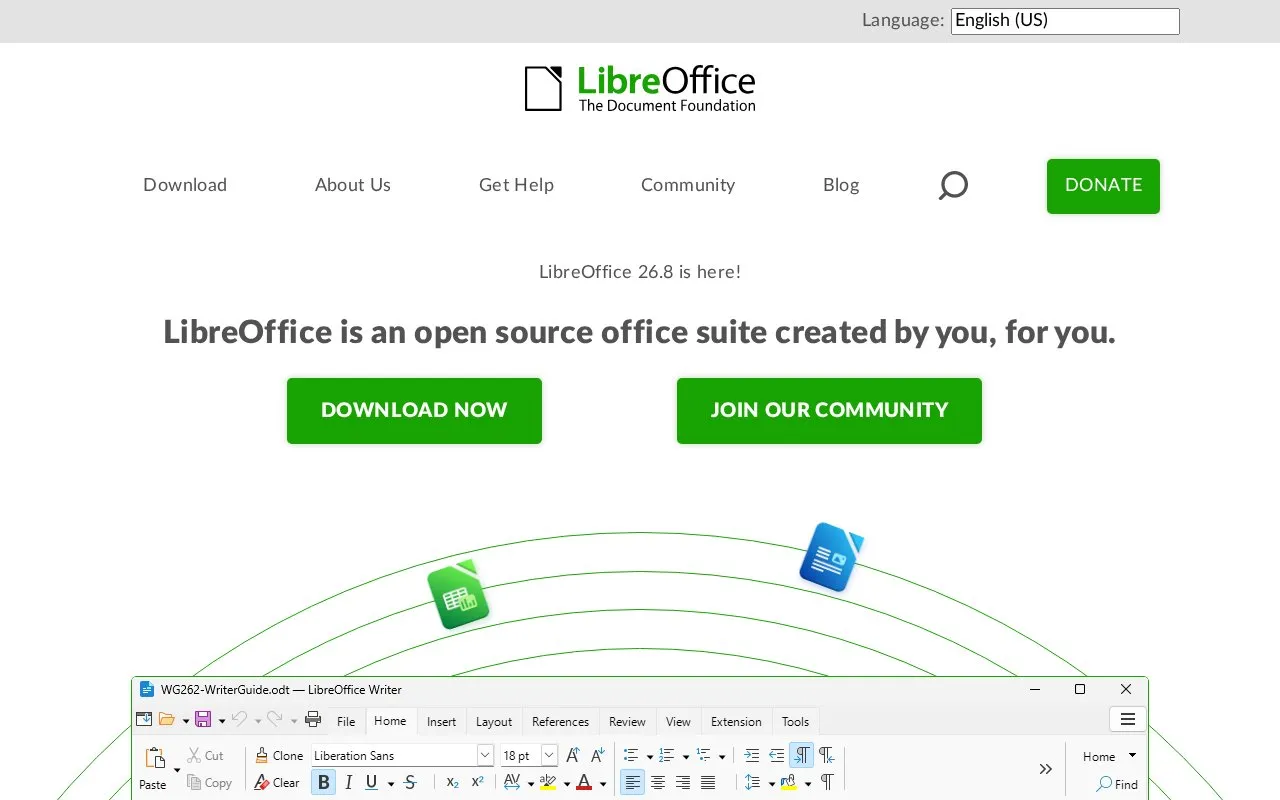Click the JOIN OUR COMMUNITY button
Viewport: 1280px width, 800px height.
click(829, 411)
